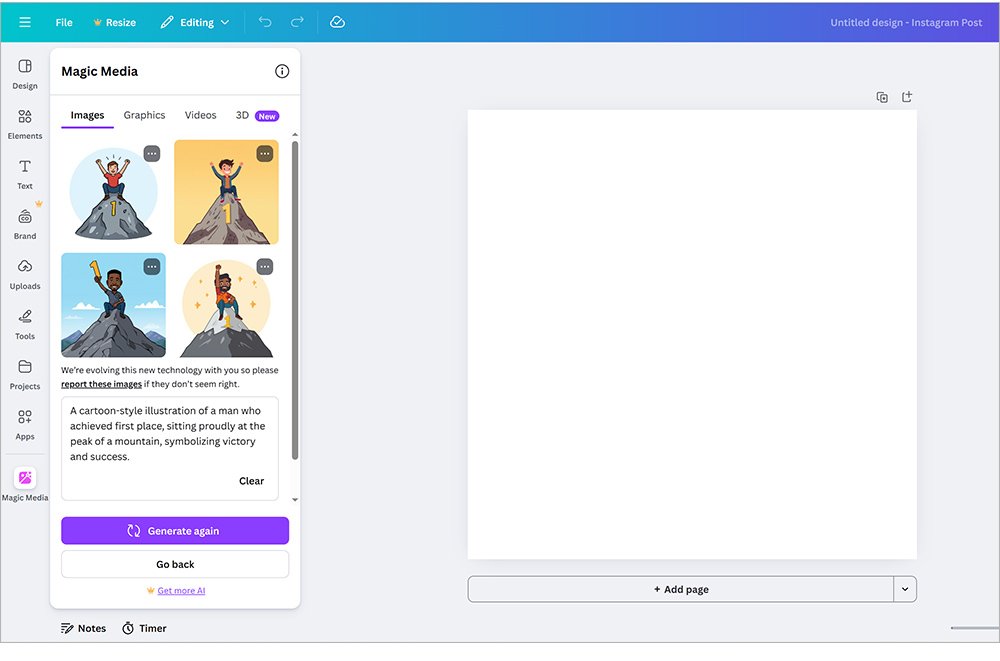Open options menu on first generated image
Image resolution: width=1000 pixels, height=661 pixels.
(152, 153)
